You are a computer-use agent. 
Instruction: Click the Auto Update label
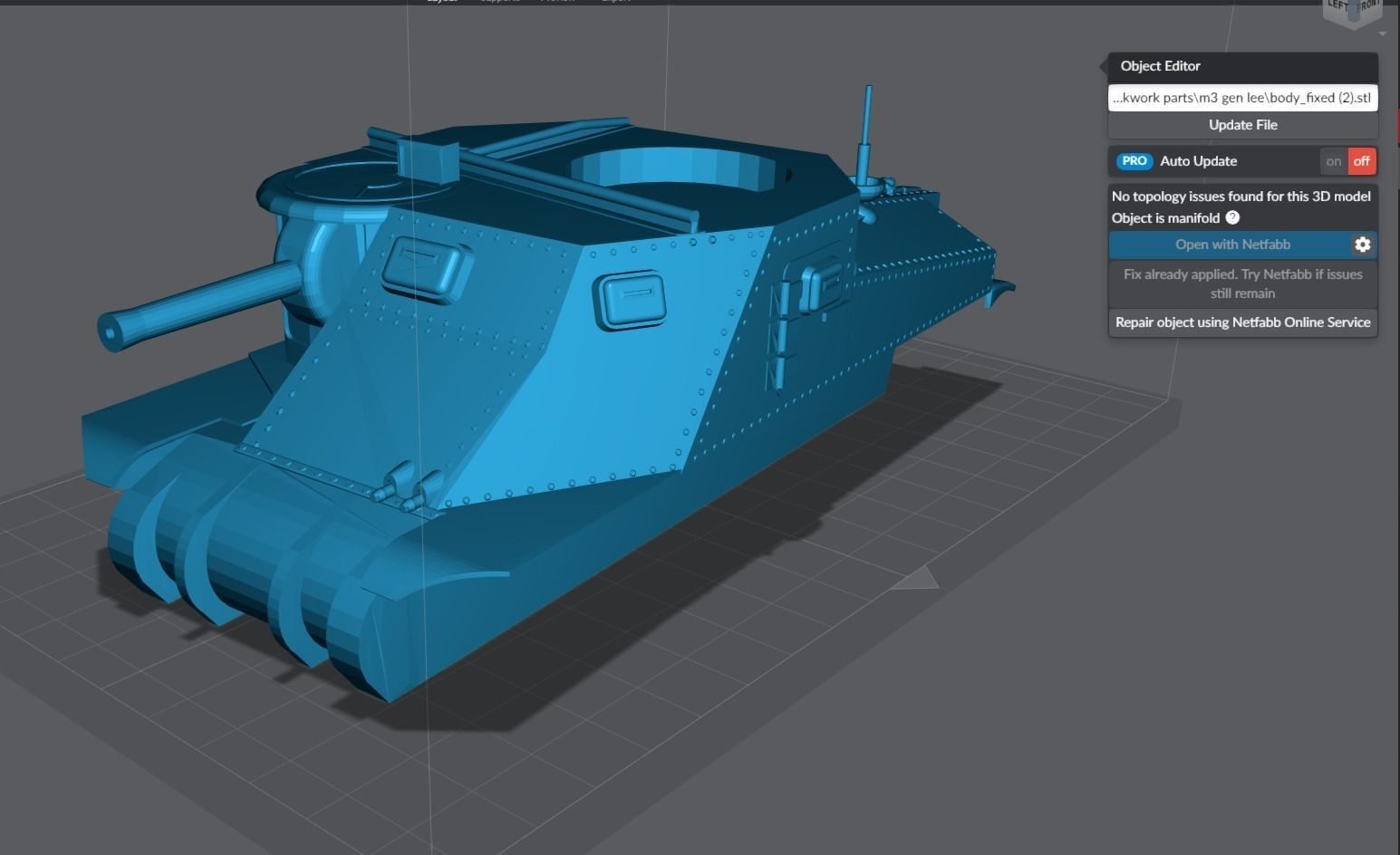click(1198, 161)
